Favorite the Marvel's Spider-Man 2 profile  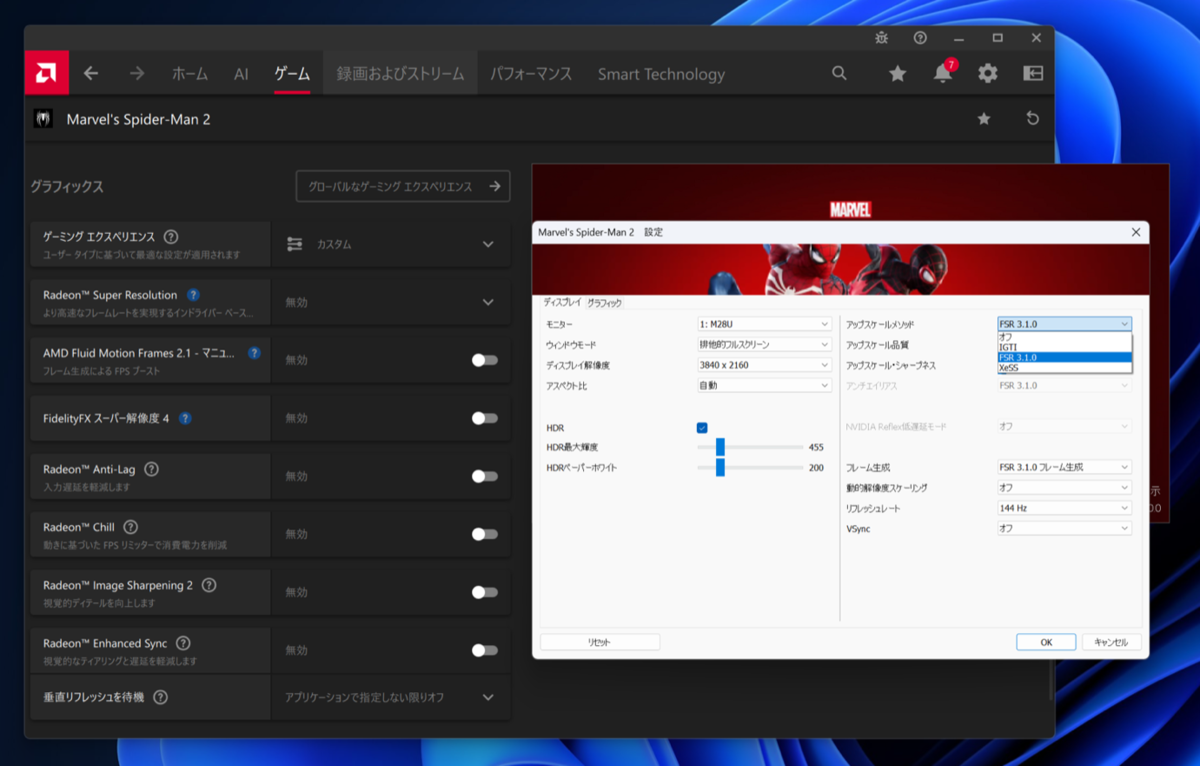point(984,119)
